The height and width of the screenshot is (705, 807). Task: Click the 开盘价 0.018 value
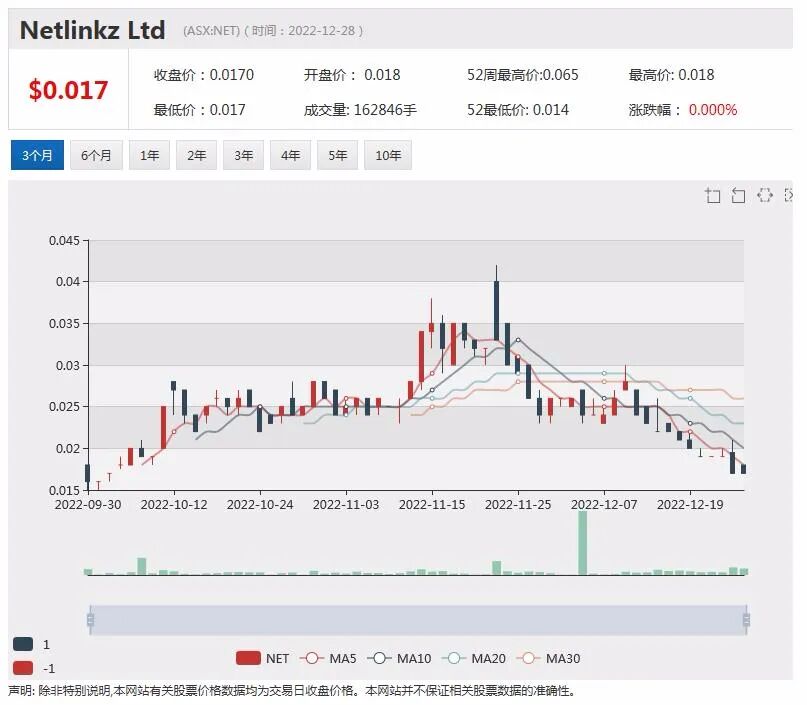click(x=352, y=75)
